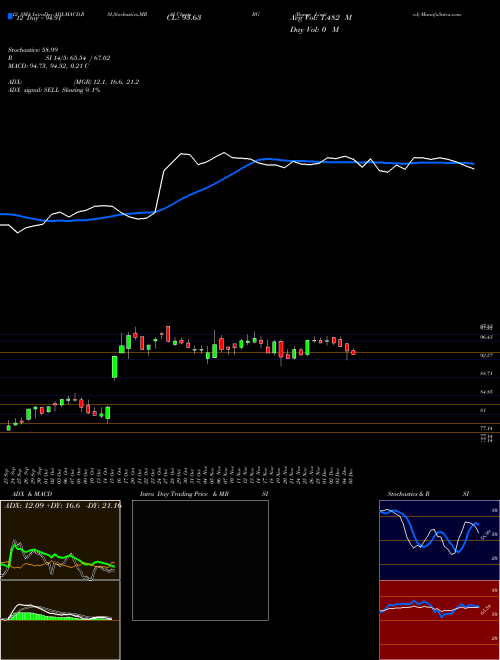Click the 'SI 14/3: 65.54 / 67.02' value
This screenshot has width=500, height=660.
point(77,58)
